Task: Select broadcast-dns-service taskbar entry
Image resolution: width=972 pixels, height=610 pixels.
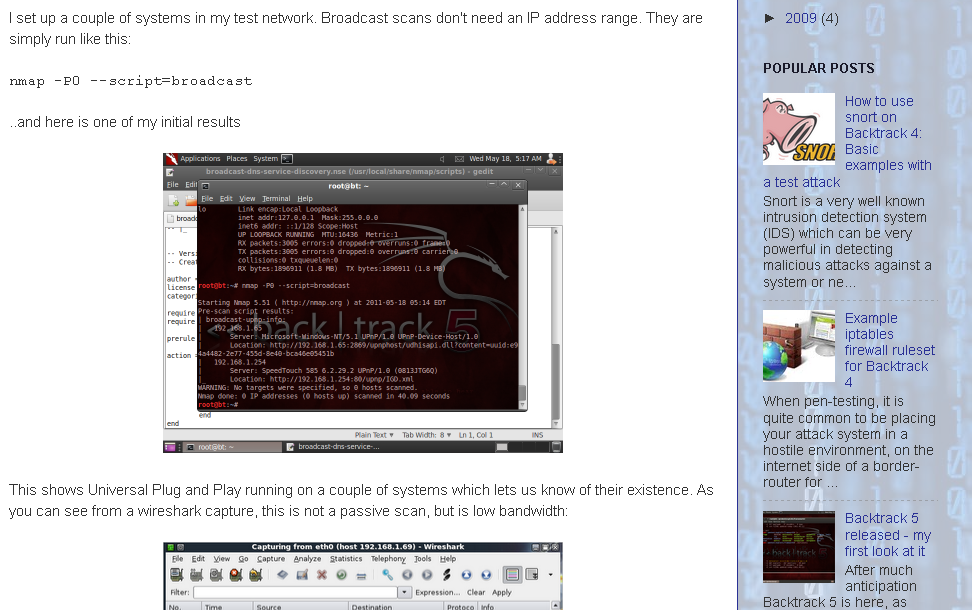Action: point(333,446)
